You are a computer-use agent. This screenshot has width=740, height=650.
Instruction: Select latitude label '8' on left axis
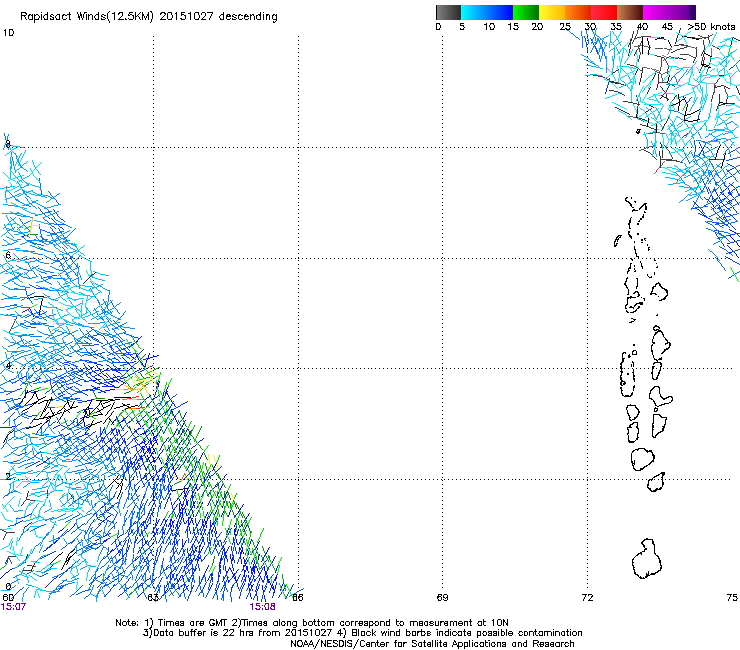(8, 144)
